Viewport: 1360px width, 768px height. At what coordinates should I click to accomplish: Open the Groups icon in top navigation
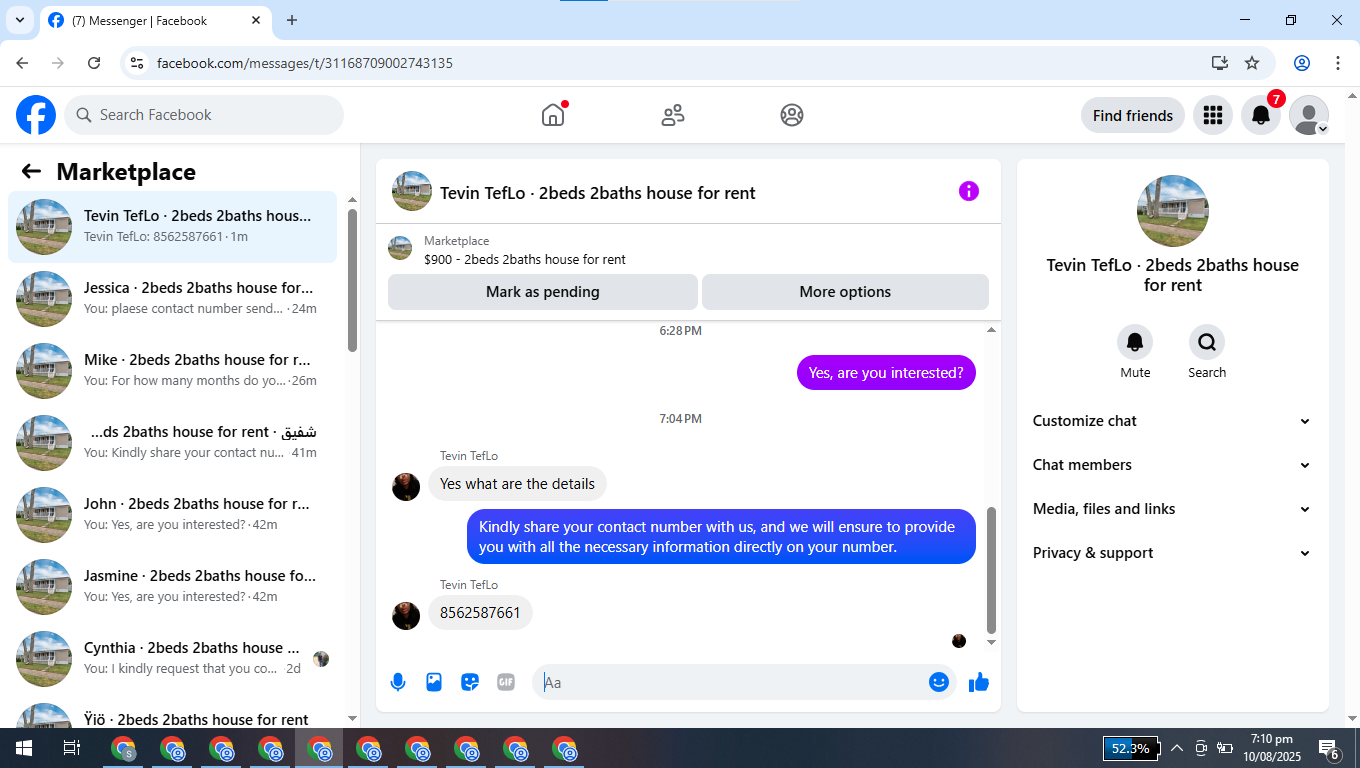point(792,115)
